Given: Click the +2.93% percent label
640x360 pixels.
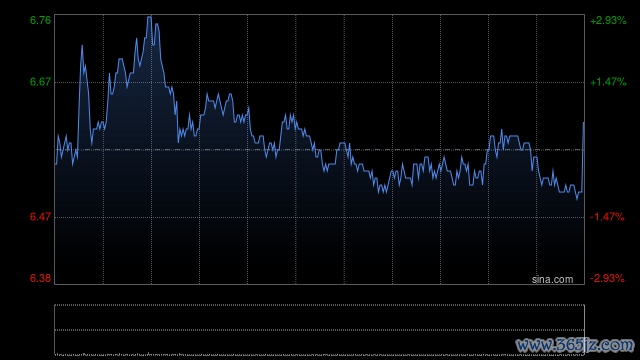Looking at the screenshot, I should (608, 20).
